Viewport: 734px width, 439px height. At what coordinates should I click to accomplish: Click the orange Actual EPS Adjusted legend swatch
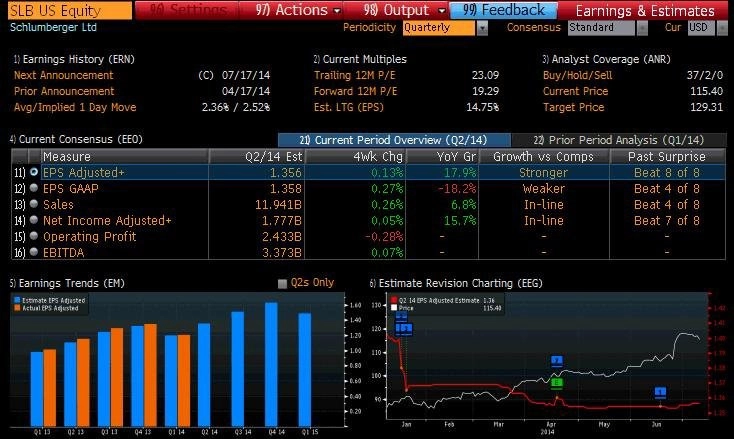[x=17, y=308]
